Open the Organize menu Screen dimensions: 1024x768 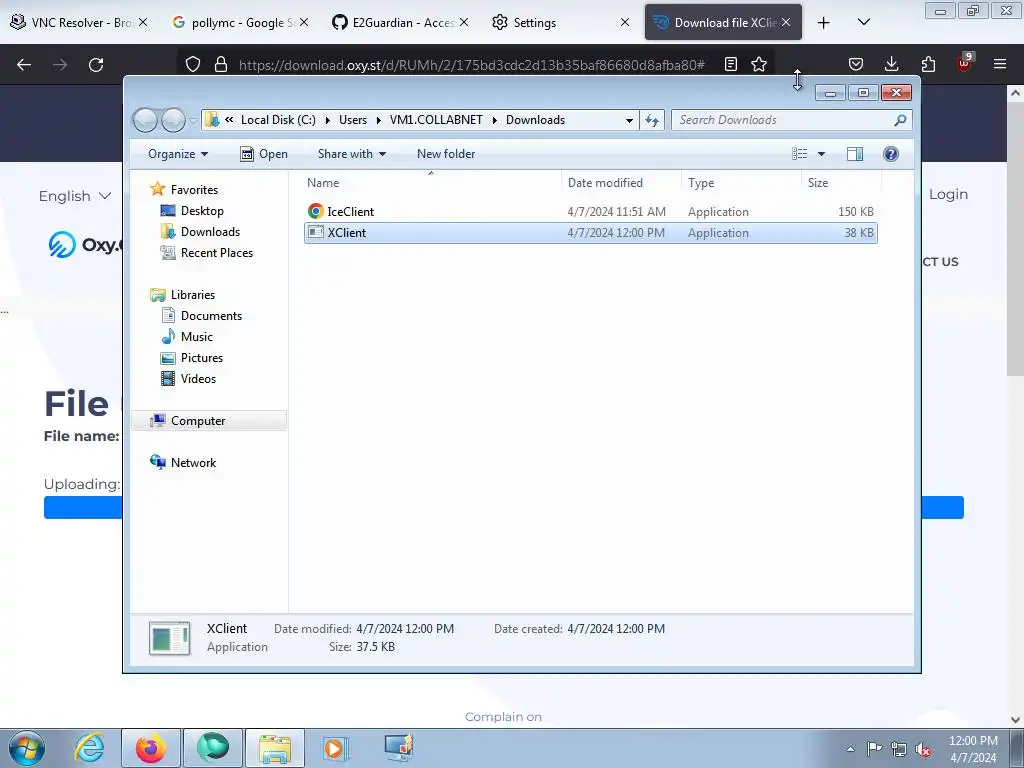(x=178, y=154)
